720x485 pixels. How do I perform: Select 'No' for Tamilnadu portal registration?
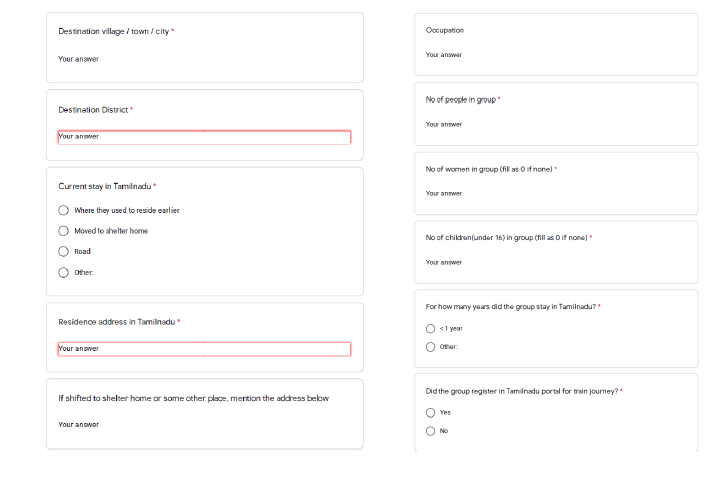431,431
